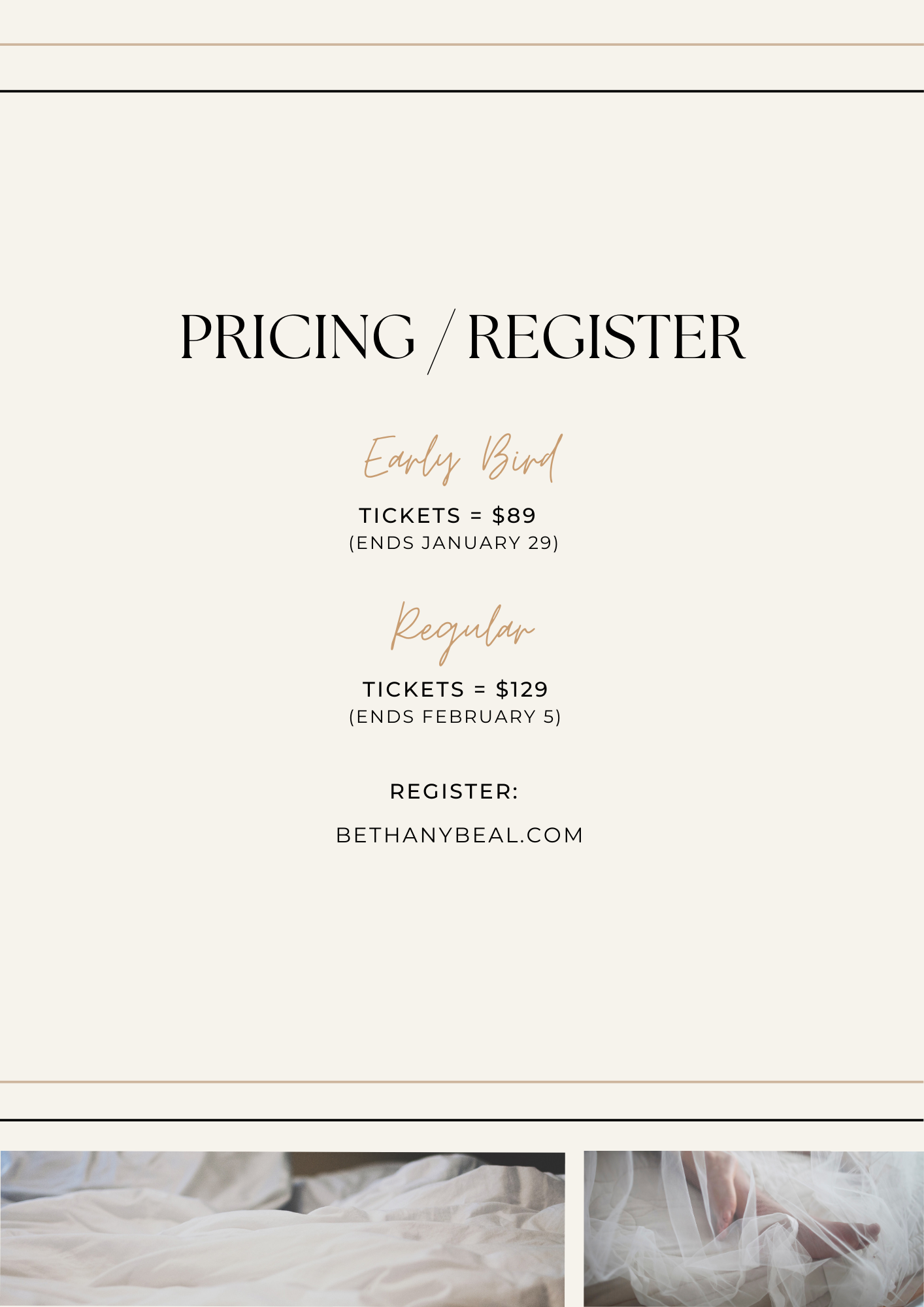Open the BETHANYBEAL.COM website link
This screenshot has width=924, height=1307.
pyautogui.click(x=459, y=835)
